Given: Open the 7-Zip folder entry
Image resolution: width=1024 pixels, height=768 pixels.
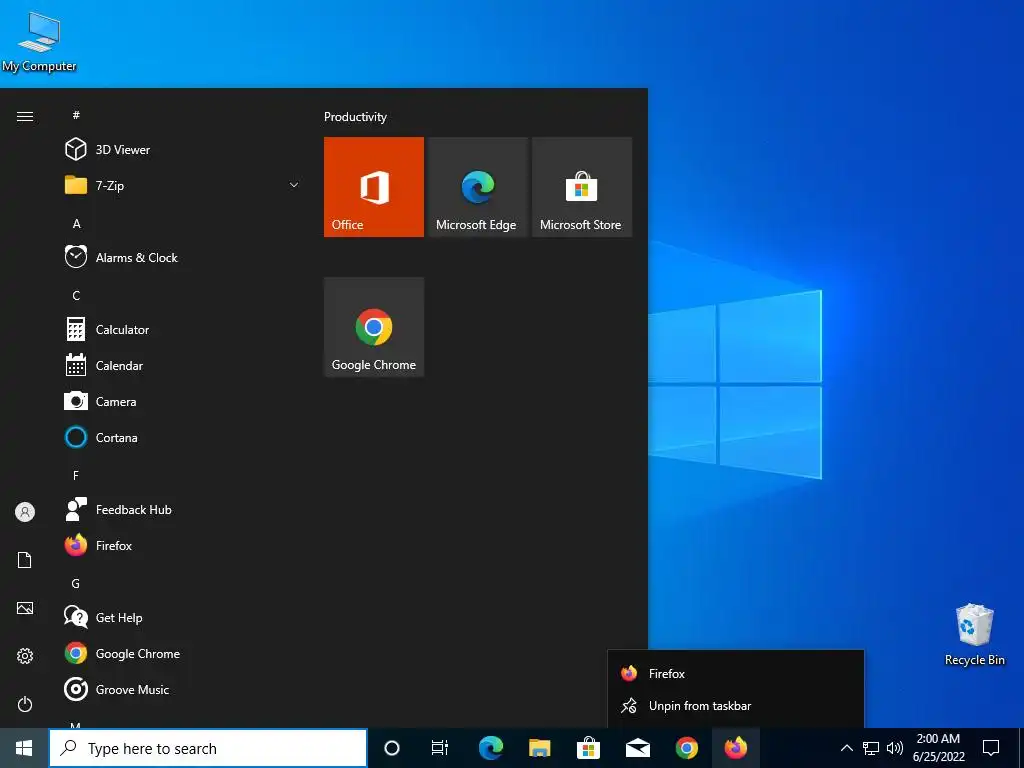Looking at the screenshot, I should (183, 185).
